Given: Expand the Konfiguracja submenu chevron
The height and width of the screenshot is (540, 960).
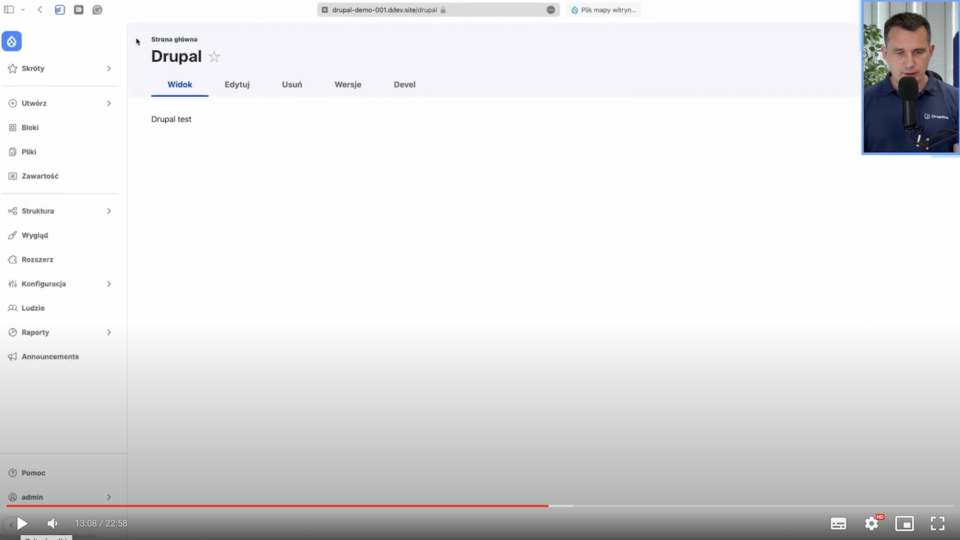Looking at the screenshot, I should click(x=109, y=283).
